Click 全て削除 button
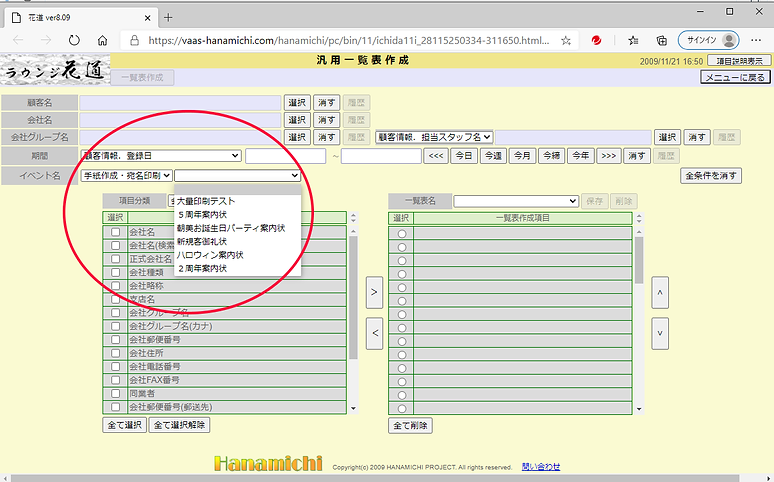 pyautogui.click(x=411, y=426)
